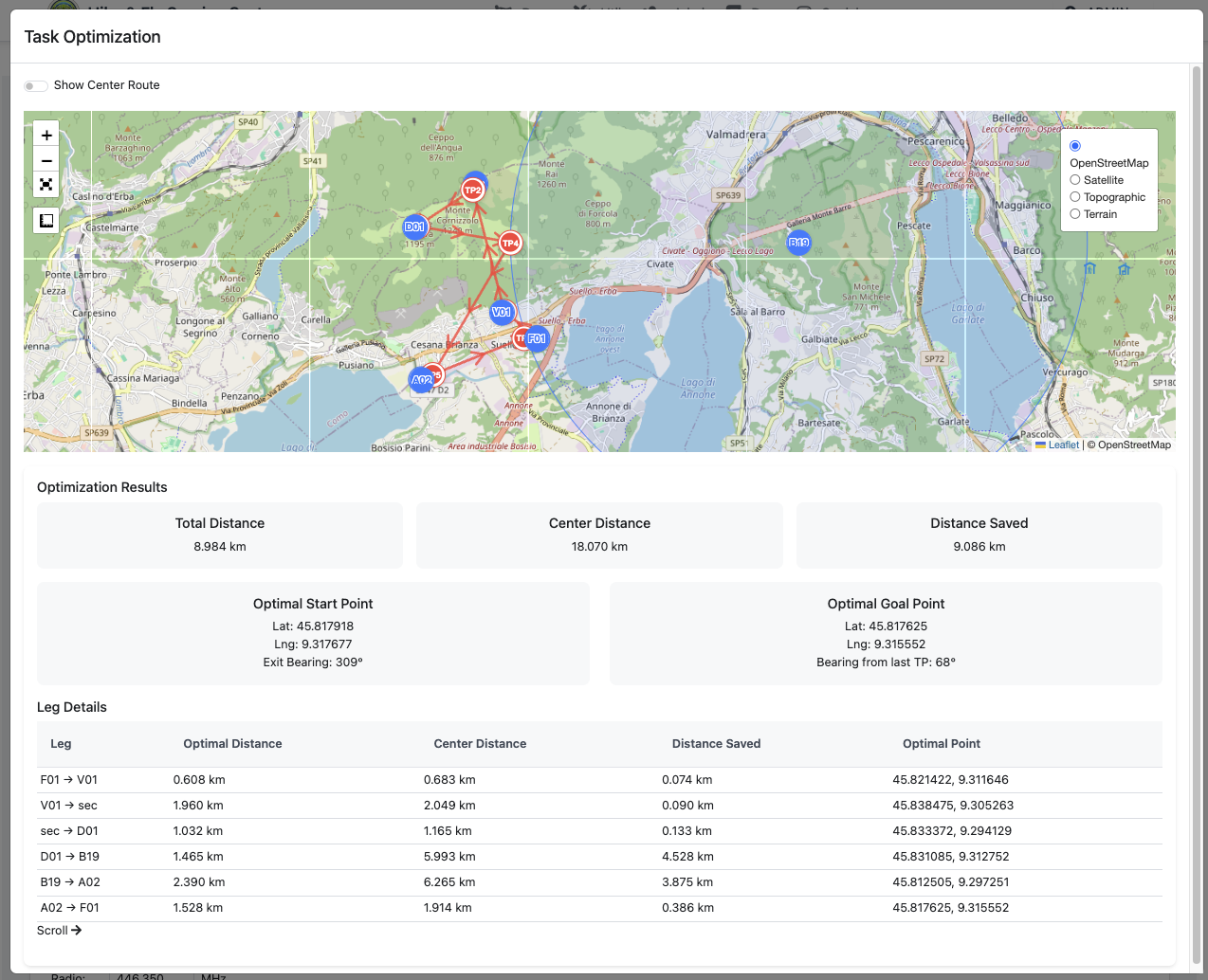Click Bearing from last TP 68° text
This screenshot has height=980, width=1208.
click(886, 662)
